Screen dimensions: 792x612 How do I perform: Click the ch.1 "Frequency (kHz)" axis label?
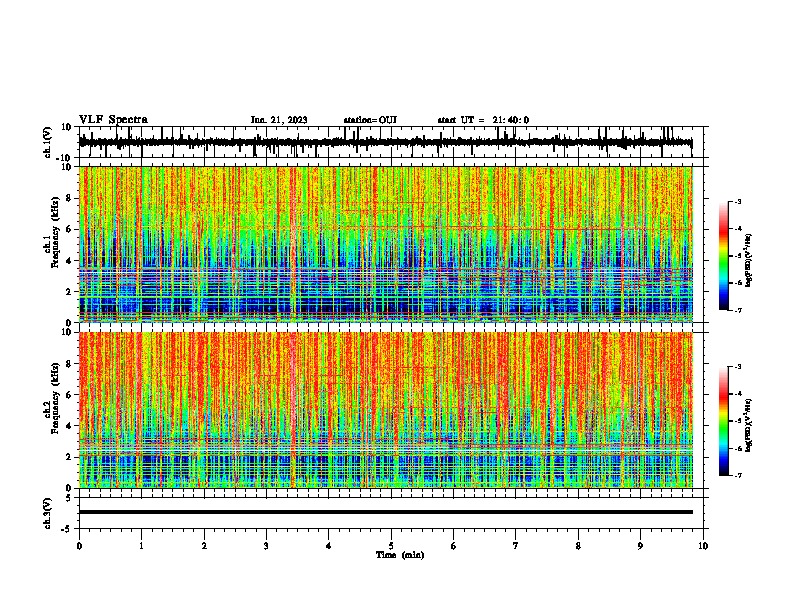(55, 232)
